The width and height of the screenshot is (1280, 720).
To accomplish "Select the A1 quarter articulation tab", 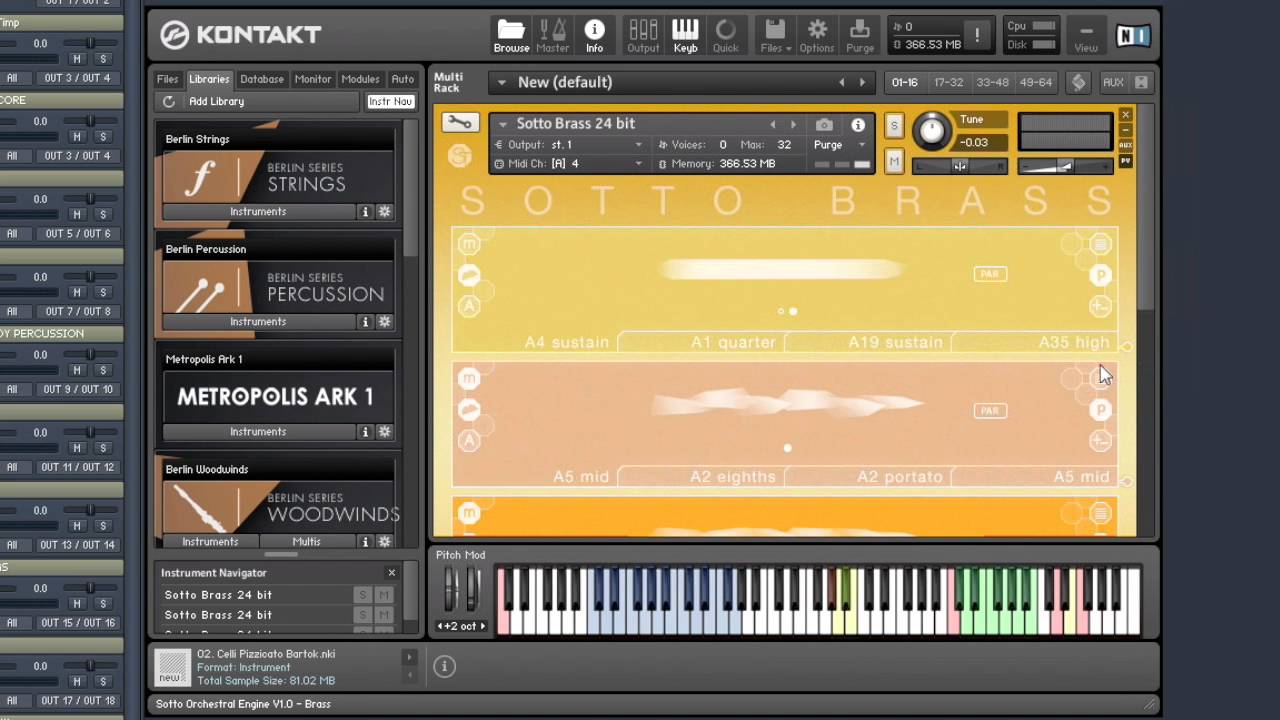I will tap(733, 342).
